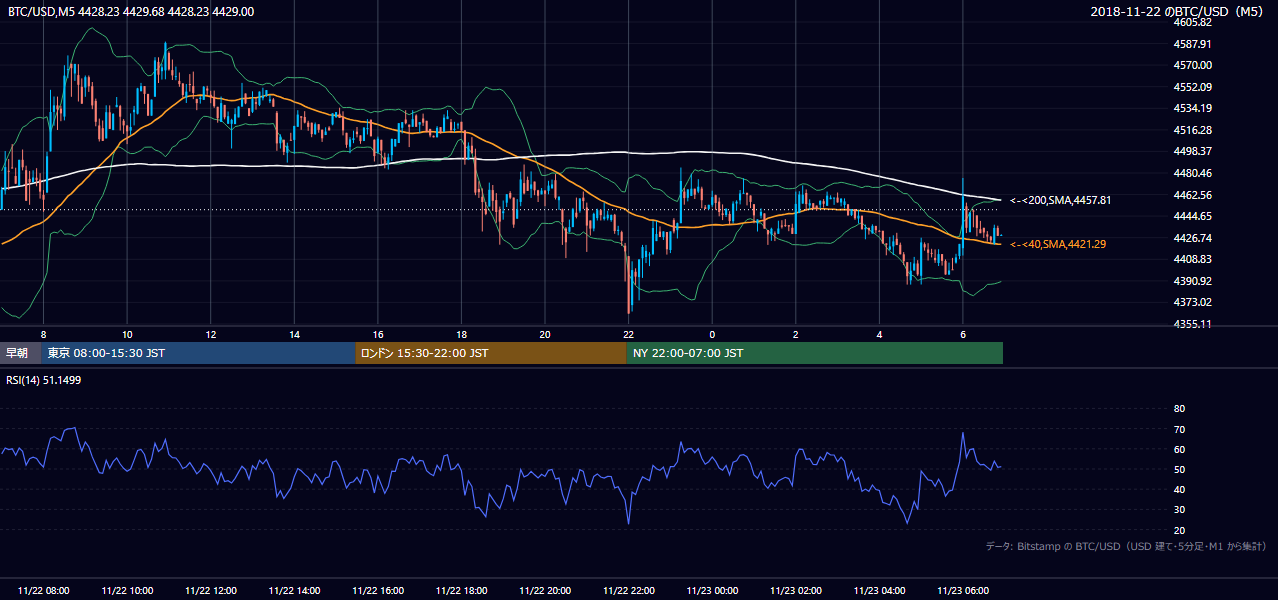Click the bottom date label 11/22 14:00
Image resolution: width=1278 pixels, height=600 pixels.
(294, 591)
